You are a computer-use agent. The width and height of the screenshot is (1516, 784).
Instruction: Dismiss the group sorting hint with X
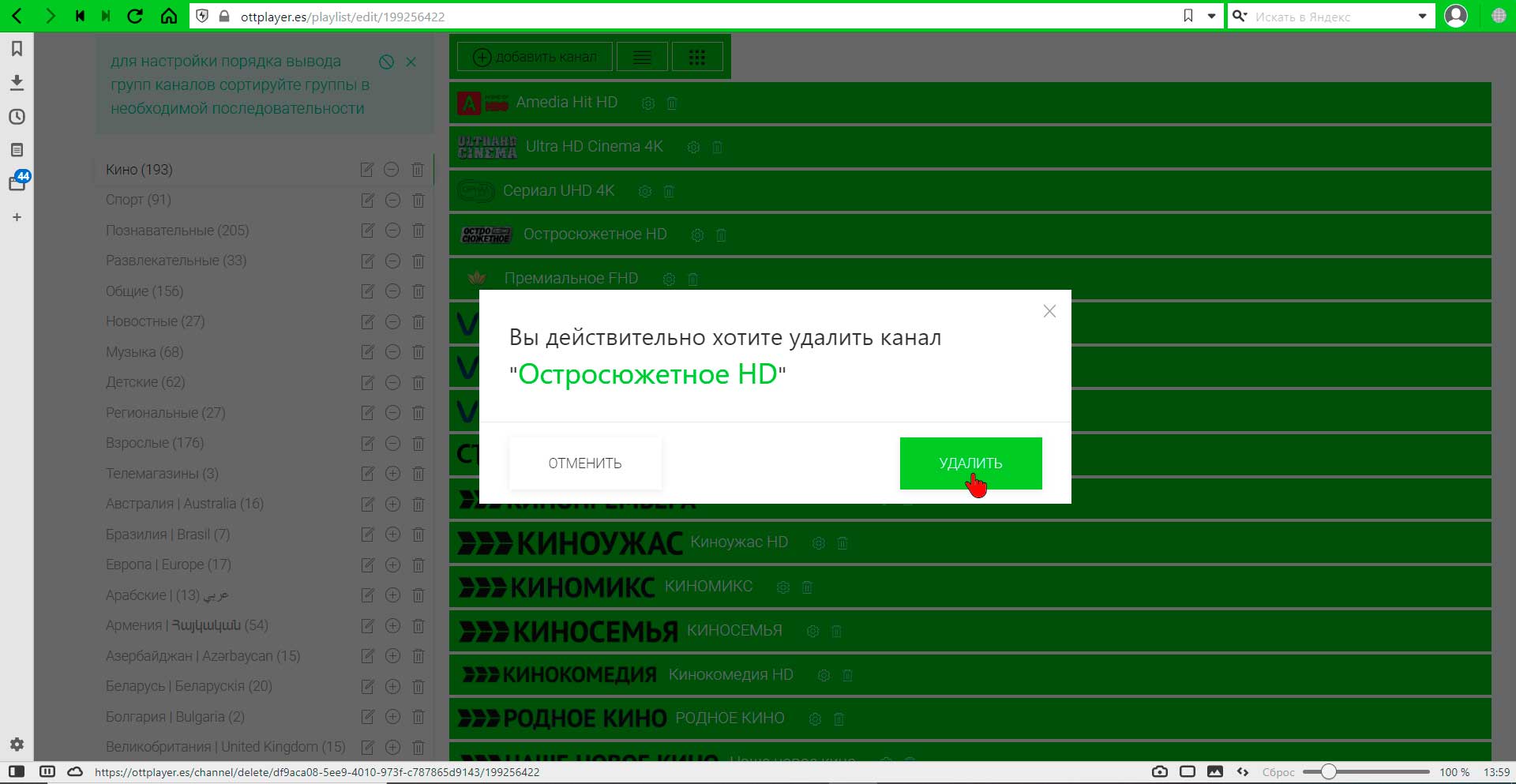pos(411,62)
